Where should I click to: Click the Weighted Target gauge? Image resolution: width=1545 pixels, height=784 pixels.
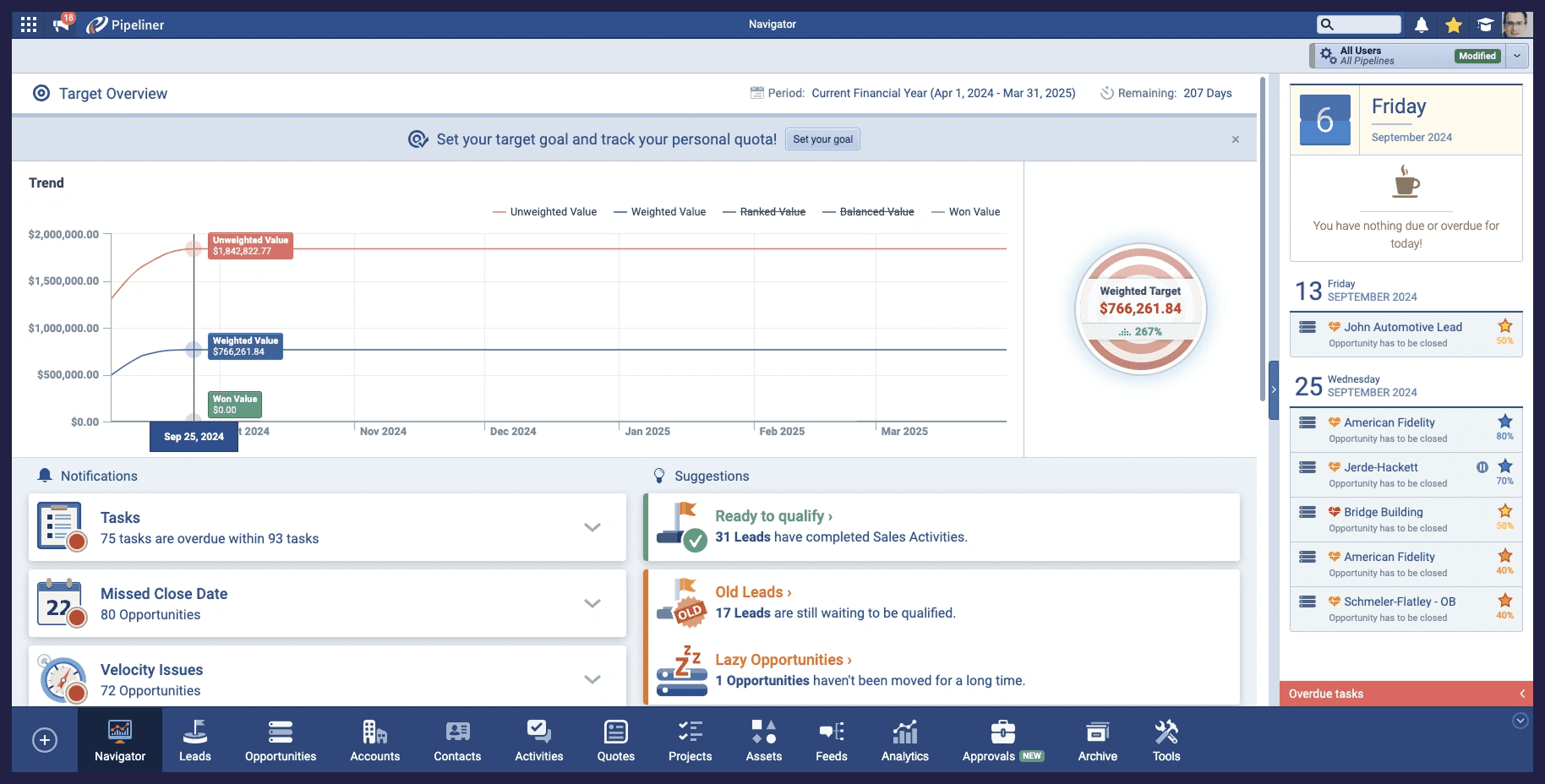click(x=1140, y=309)
